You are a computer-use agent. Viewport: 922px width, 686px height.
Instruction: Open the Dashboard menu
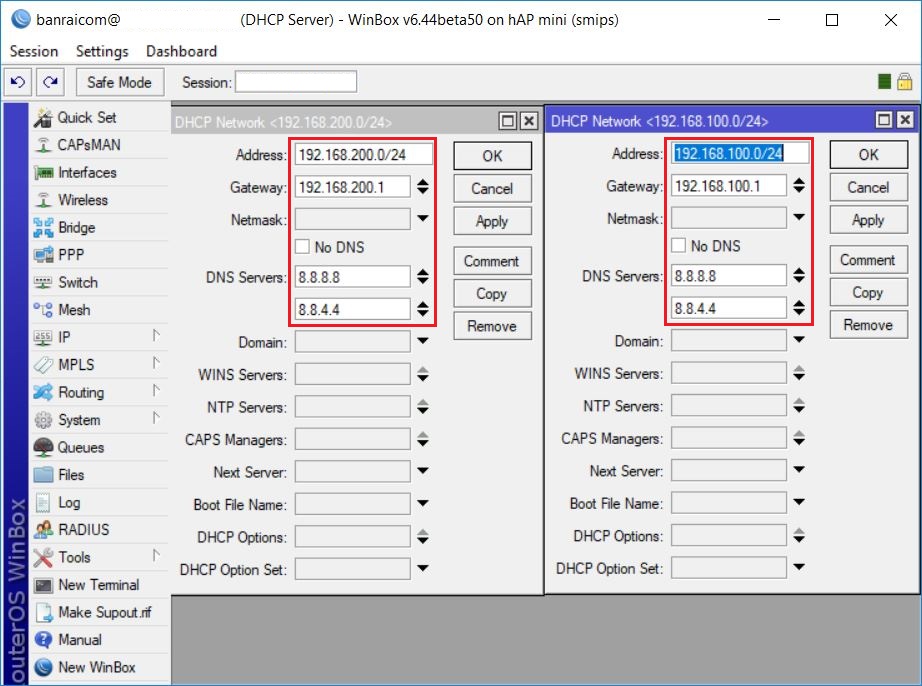[x=181, y=51]
